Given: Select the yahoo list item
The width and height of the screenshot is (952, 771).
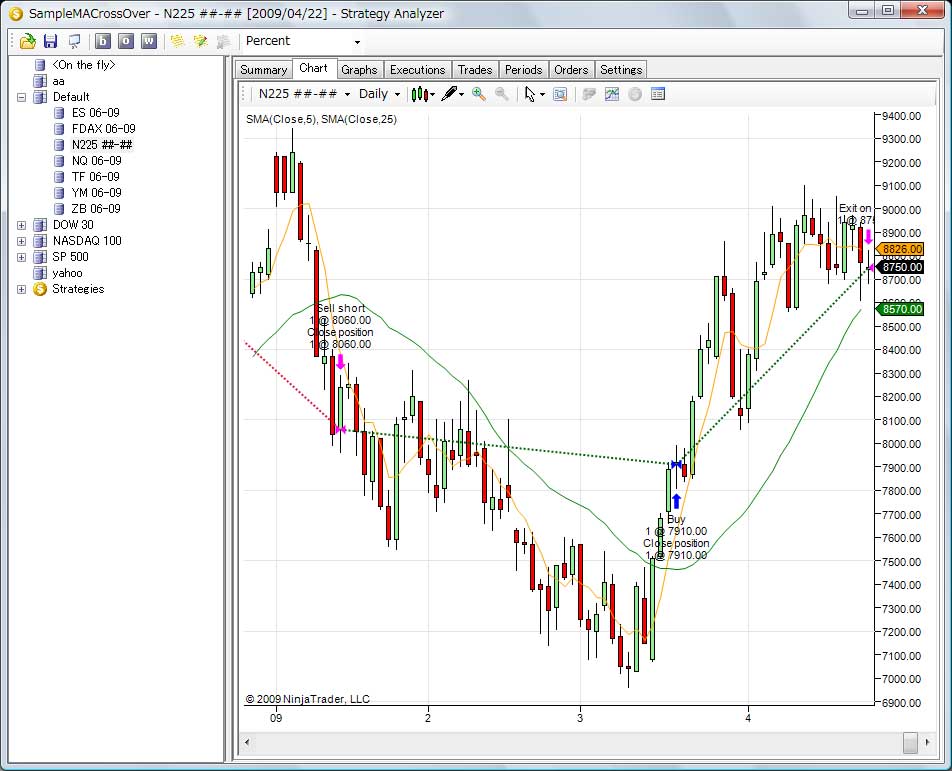Looking at the screenshot, I should click(67, 273).
